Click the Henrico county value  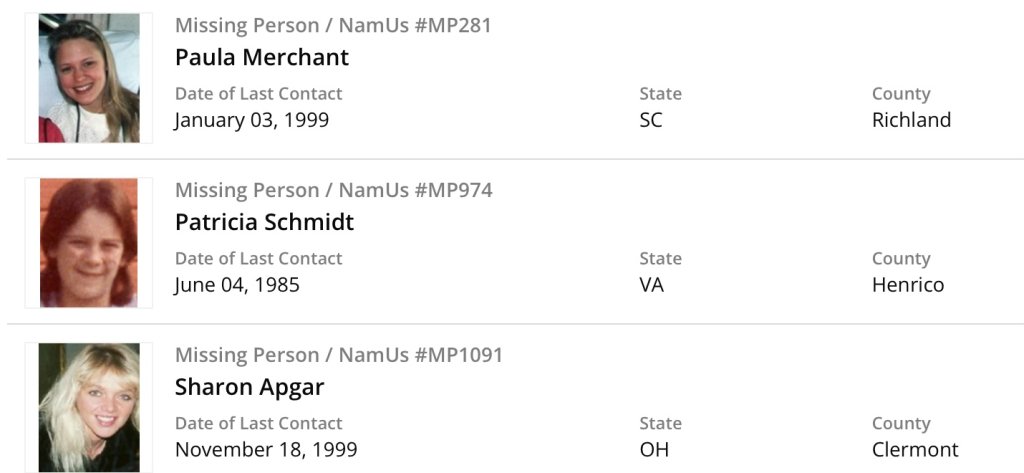point(908,285)
